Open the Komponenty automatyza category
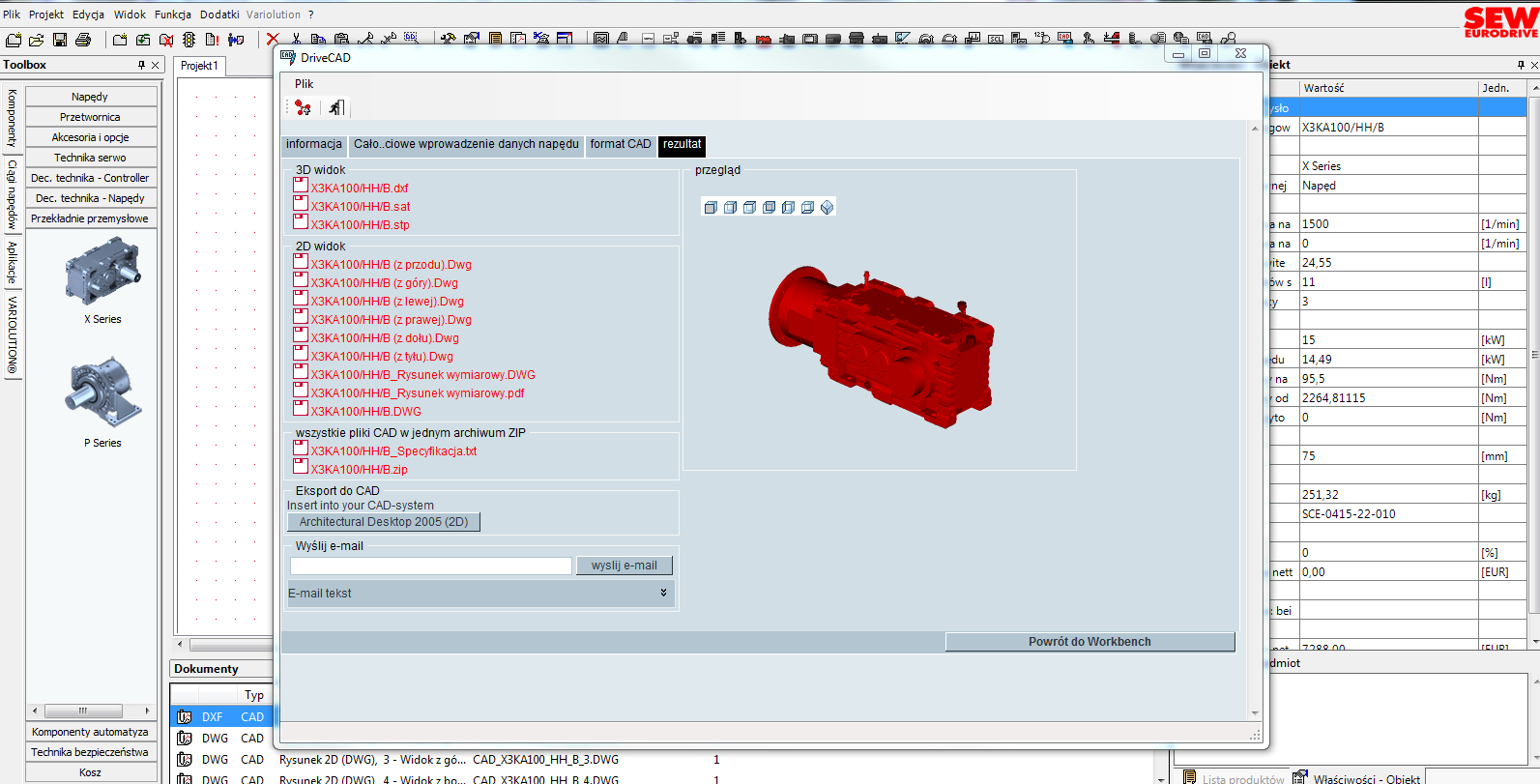Screen dimensions: 1540x784 pos(90,732)
